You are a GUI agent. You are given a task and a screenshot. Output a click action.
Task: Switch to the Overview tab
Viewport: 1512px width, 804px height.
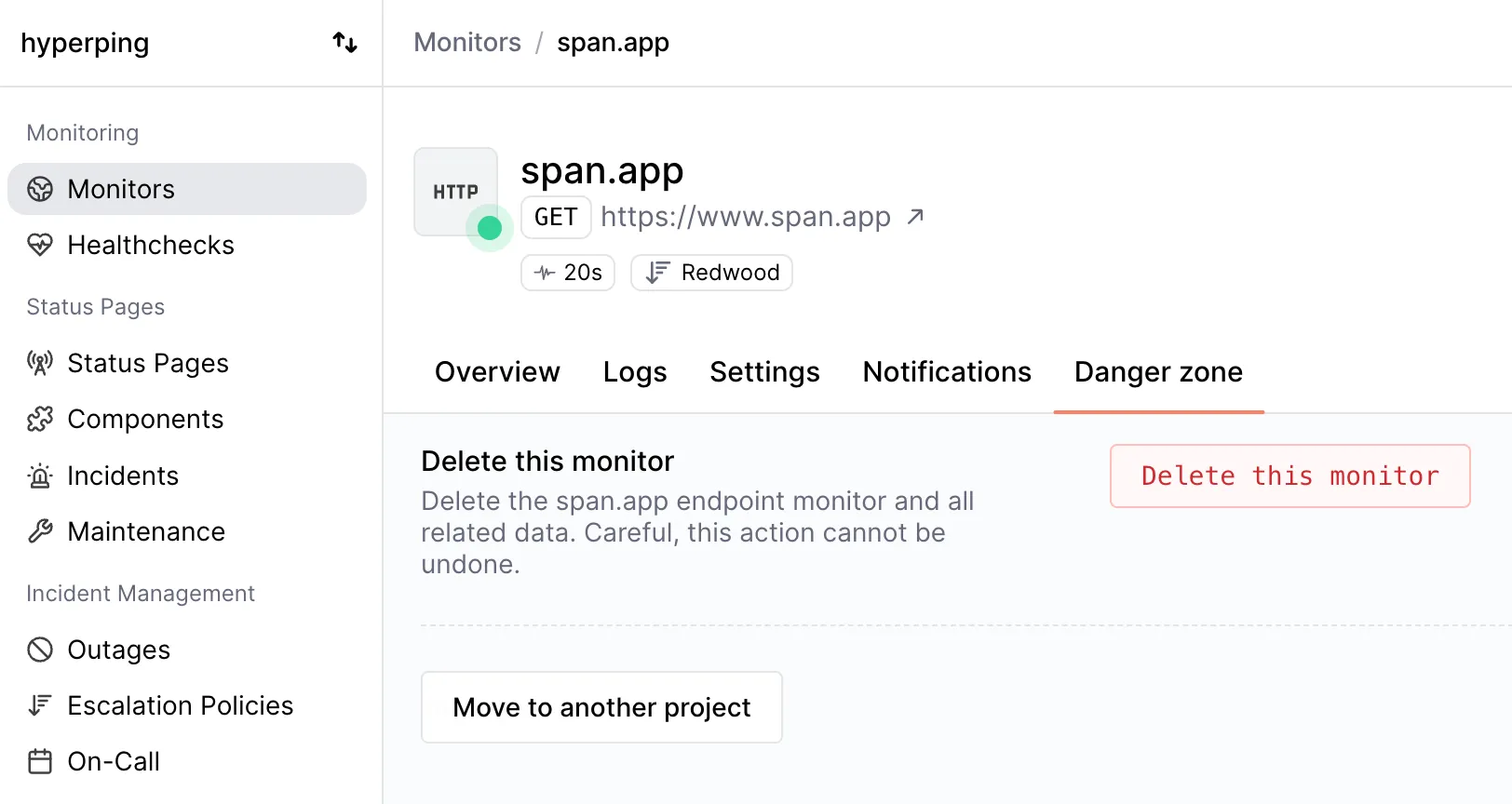point(497,372)
